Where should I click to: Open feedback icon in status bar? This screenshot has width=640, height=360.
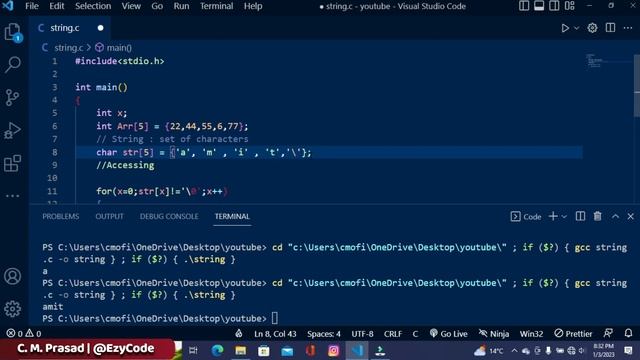[x=608, y=333]
